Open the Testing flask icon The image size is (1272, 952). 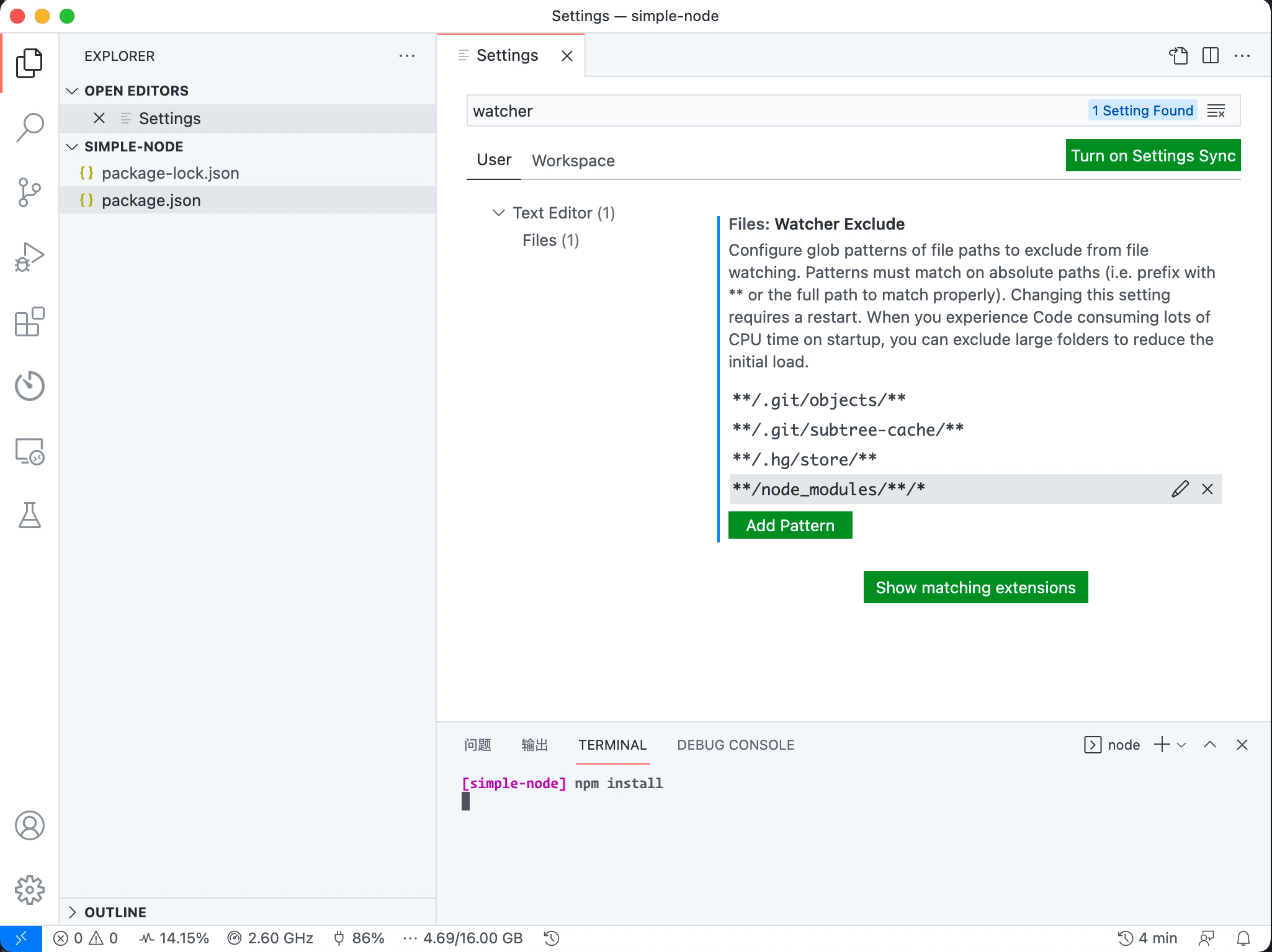29,515
